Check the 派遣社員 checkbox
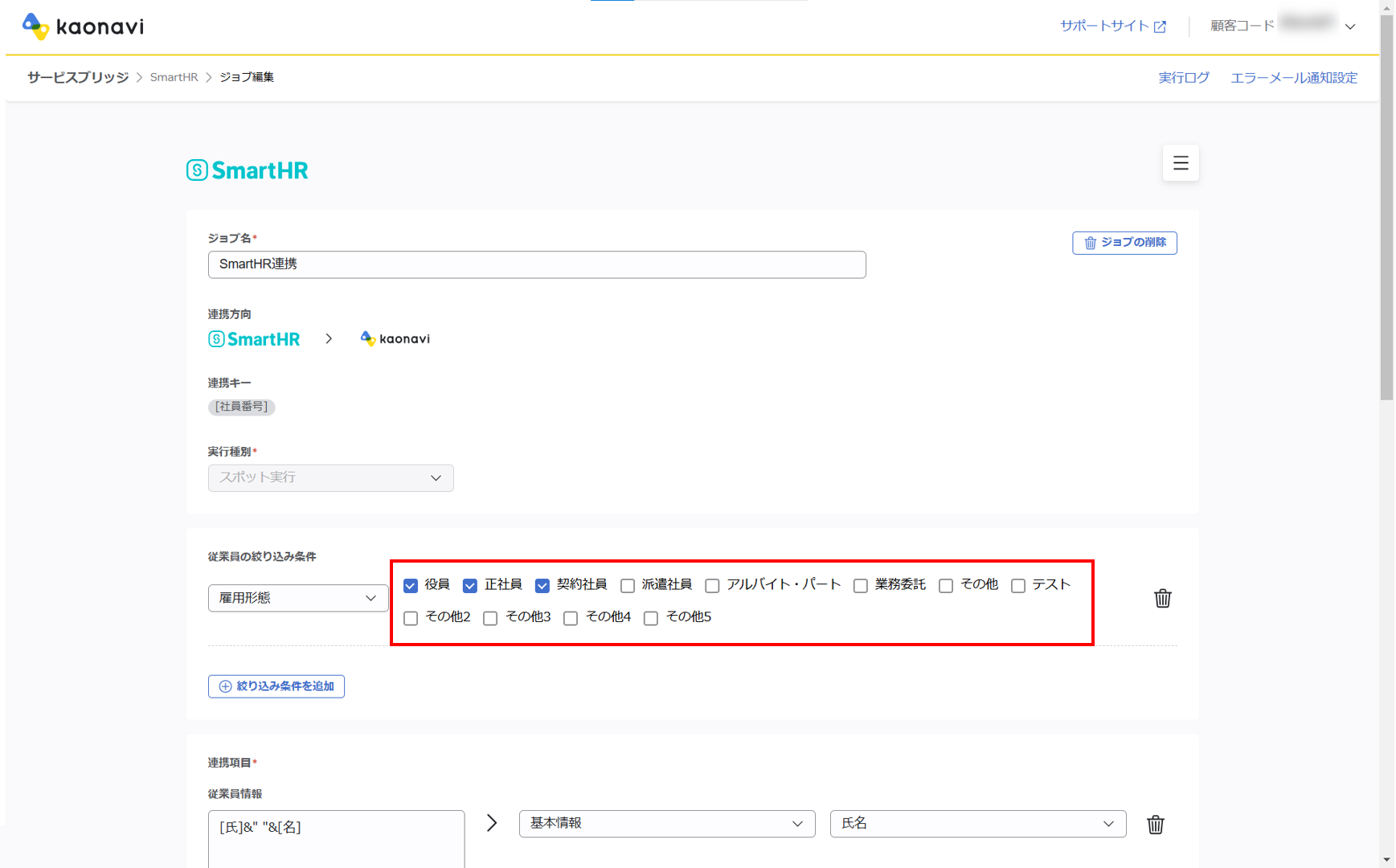The width and height of the screenshot is (1396, 868). coord(628,586)
